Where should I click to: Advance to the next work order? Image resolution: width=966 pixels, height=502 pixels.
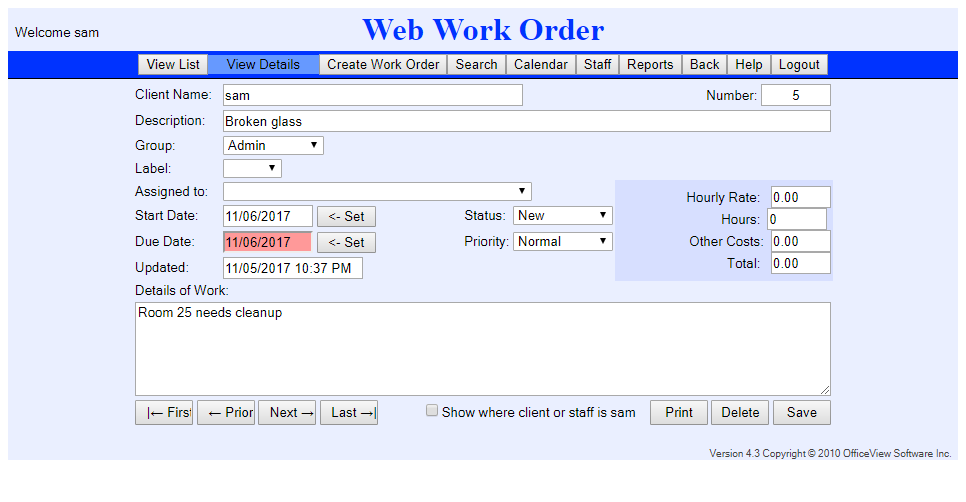288,412
